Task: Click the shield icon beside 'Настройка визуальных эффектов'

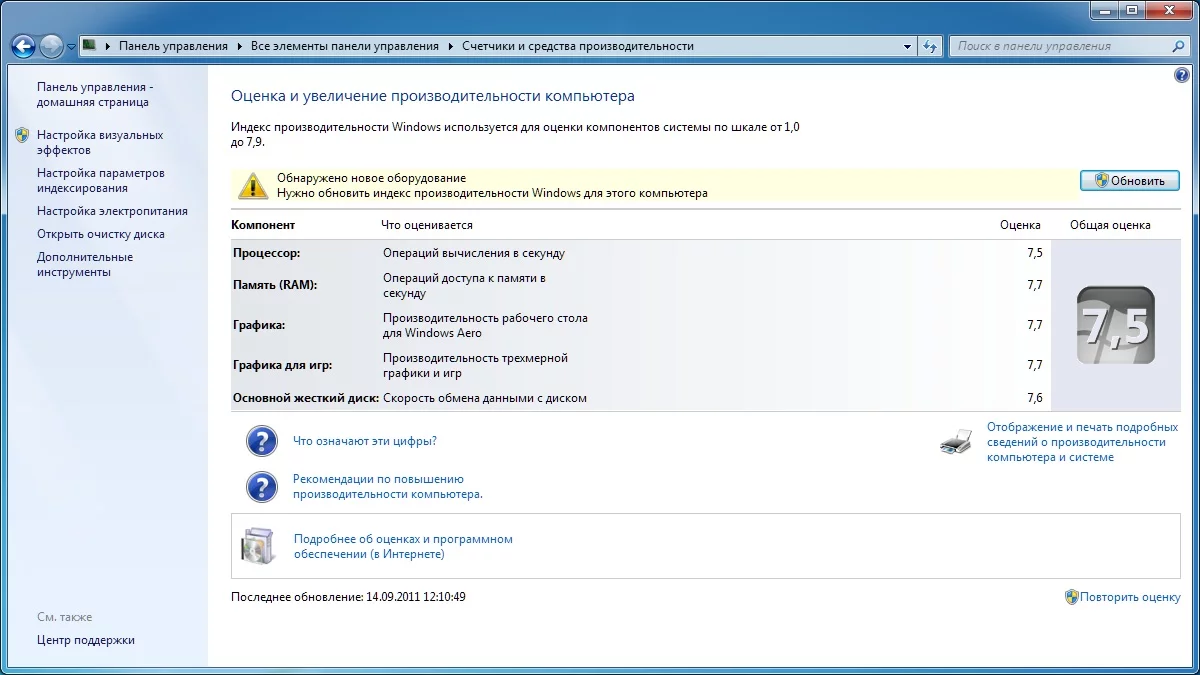Action: pyautogui.click(x=23, y=135)
